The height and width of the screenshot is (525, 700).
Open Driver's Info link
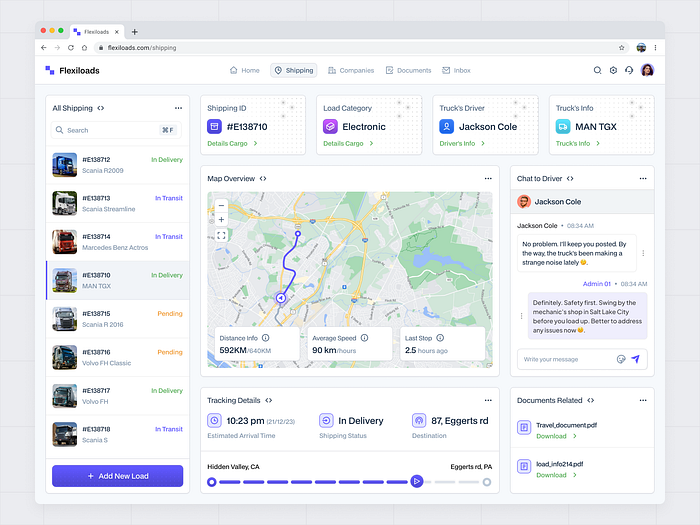click(458, 144)
